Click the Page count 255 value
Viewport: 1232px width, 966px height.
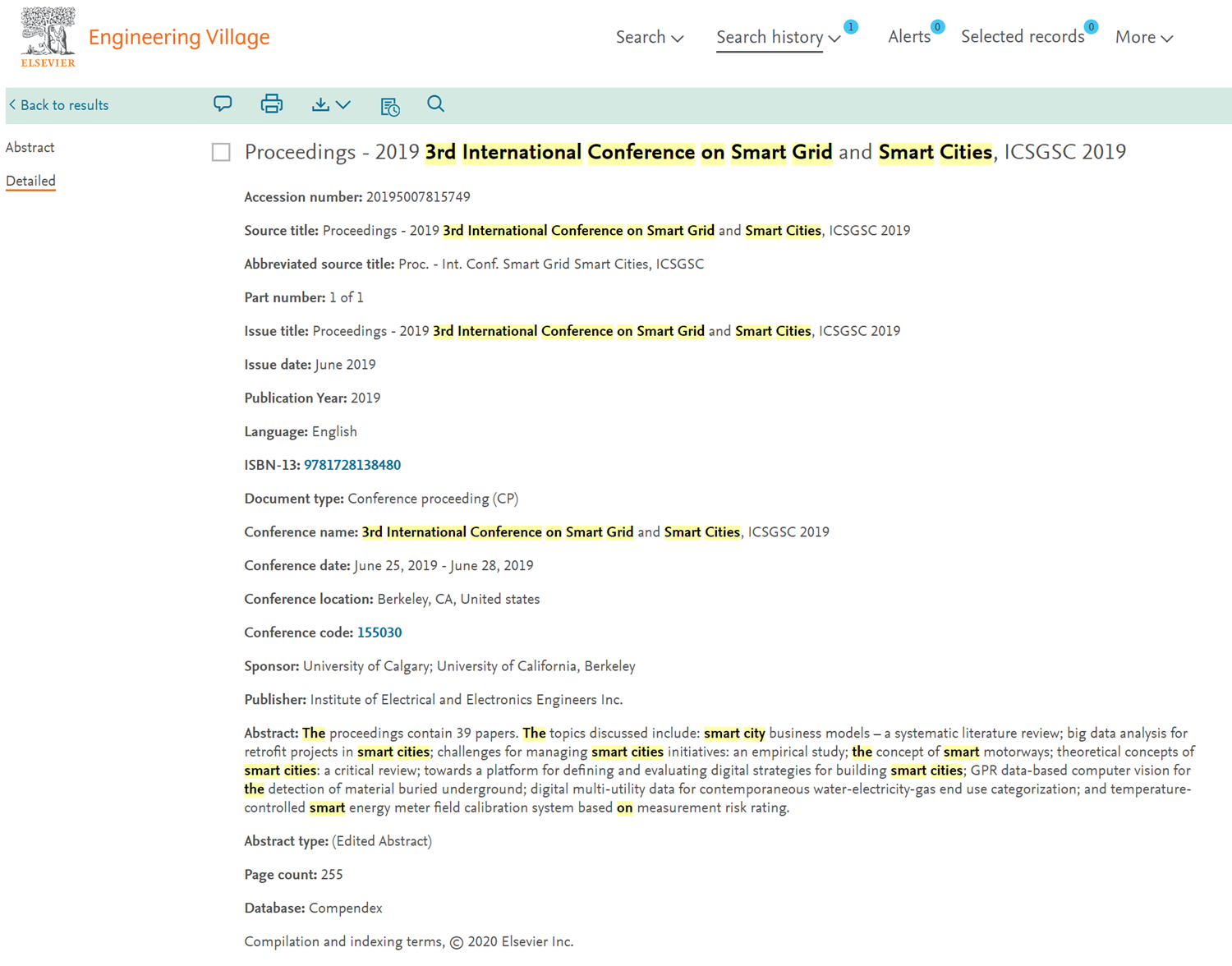tap(332, 875)
